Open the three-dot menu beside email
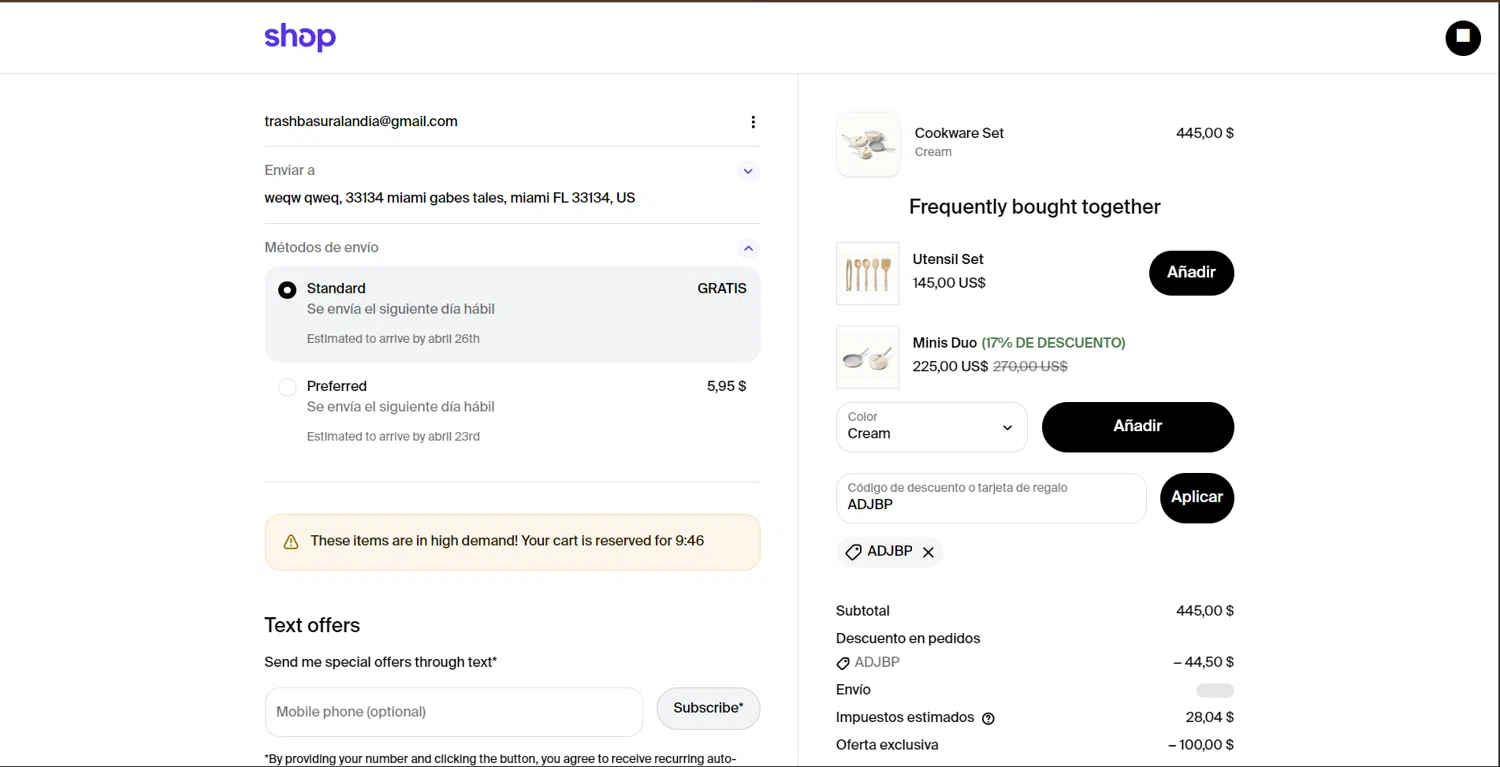The width and height of the screenshot is (1500, 767). coord(753,122)
